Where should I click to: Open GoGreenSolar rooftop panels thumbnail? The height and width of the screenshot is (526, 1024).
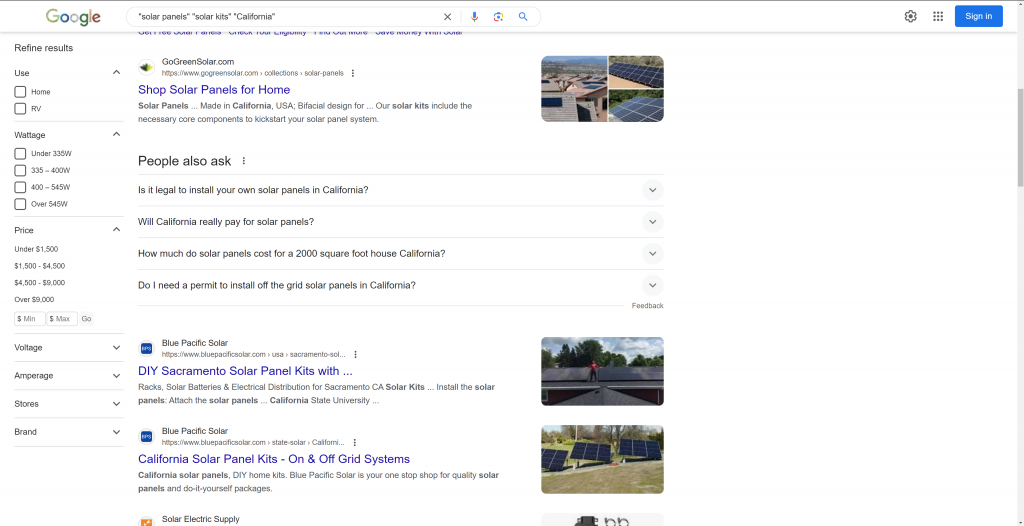[602, 89]
